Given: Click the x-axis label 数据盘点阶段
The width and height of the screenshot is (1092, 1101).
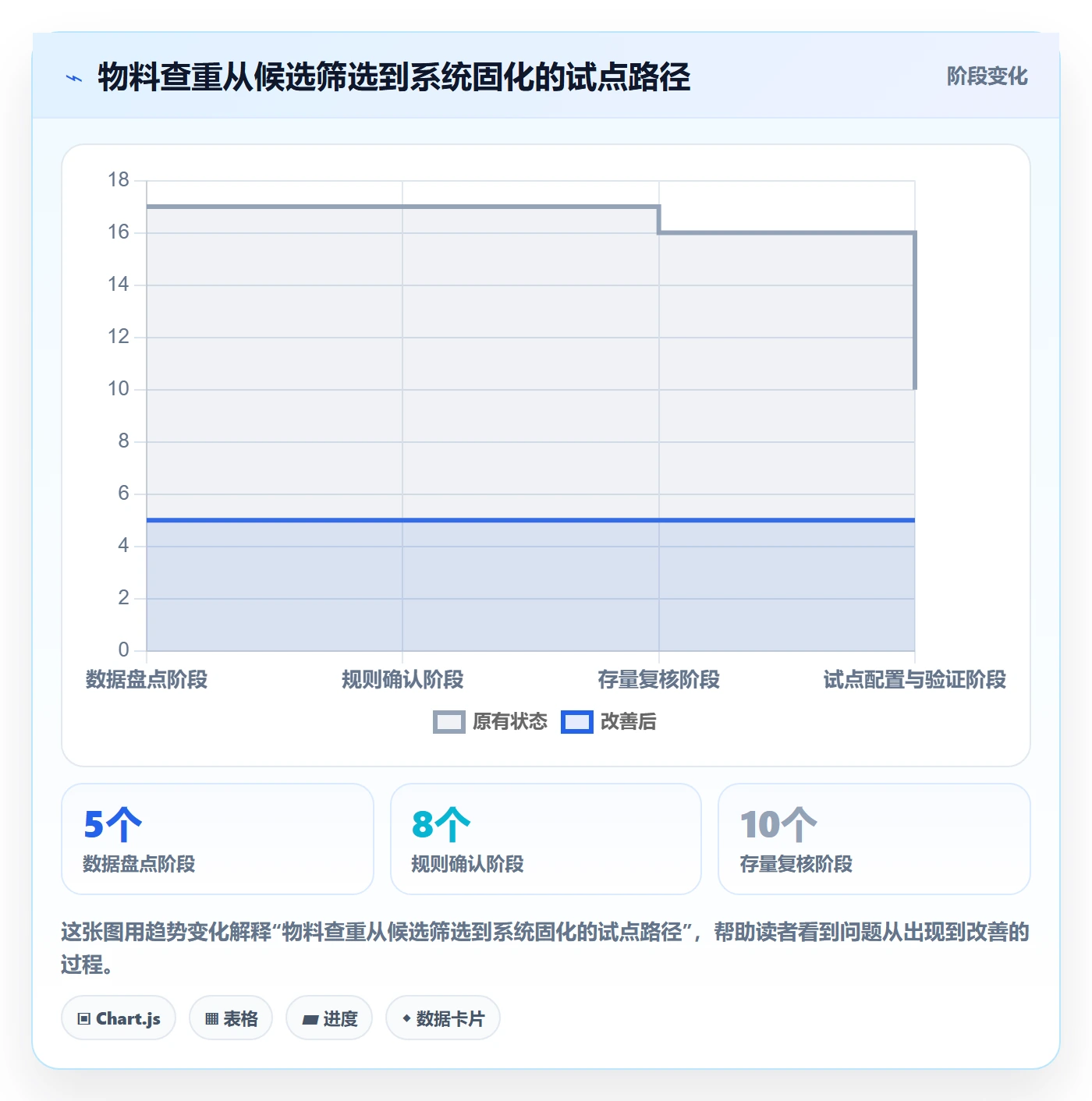Looking at the screenshot, I should [147, 679].
